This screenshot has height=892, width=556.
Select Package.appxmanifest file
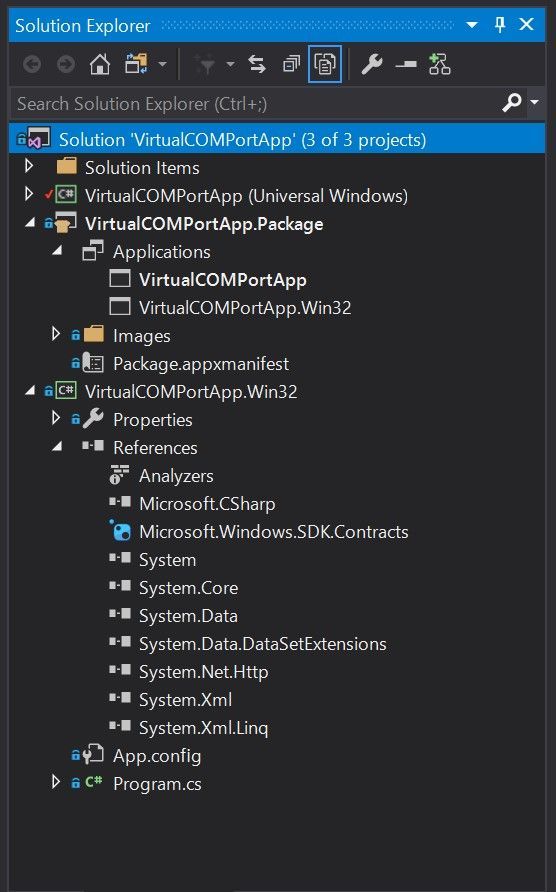201,364
